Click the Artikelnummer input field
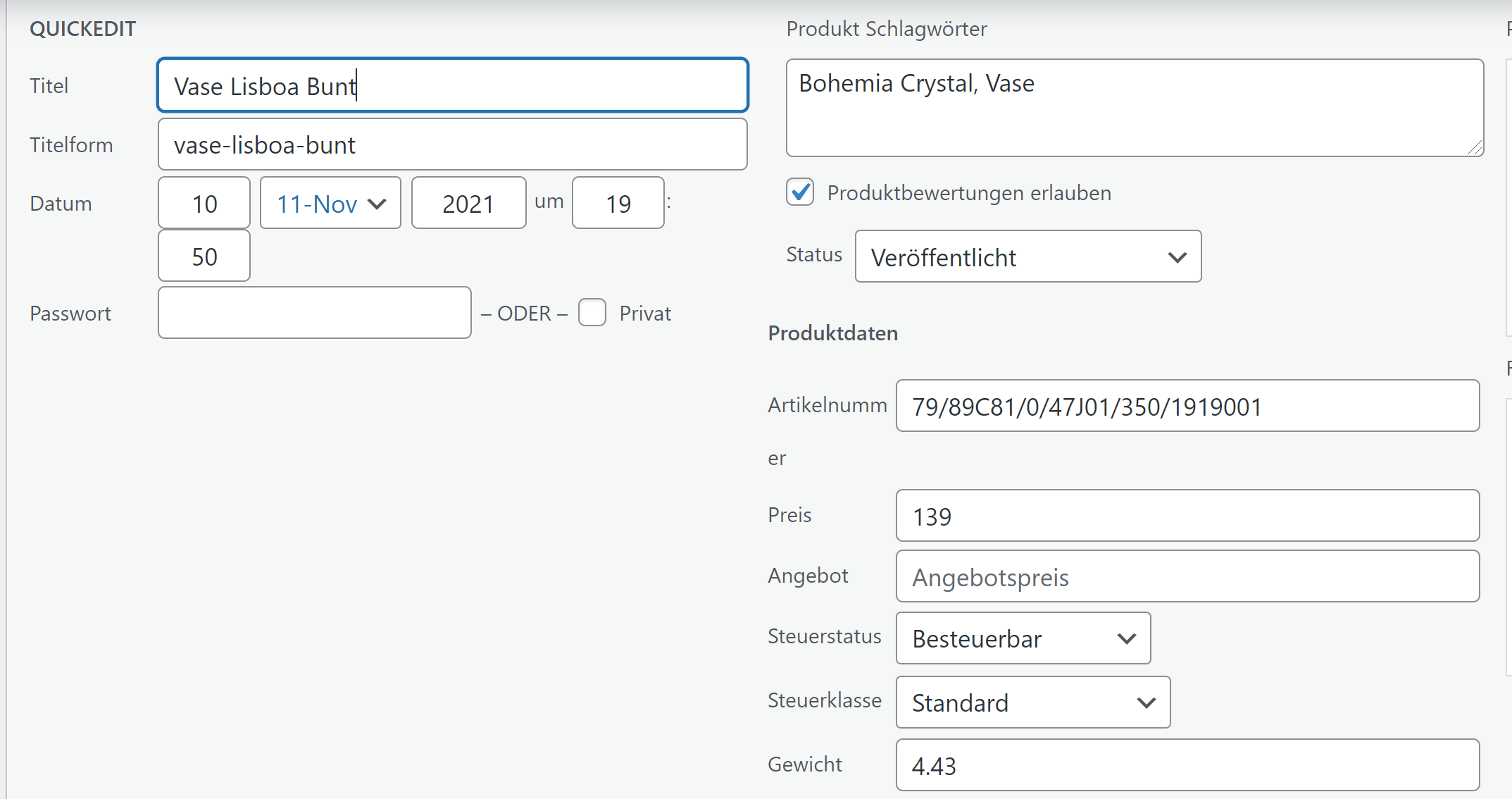The width and height of the screenshot is (1512, 799). [x=1187, y=406]
